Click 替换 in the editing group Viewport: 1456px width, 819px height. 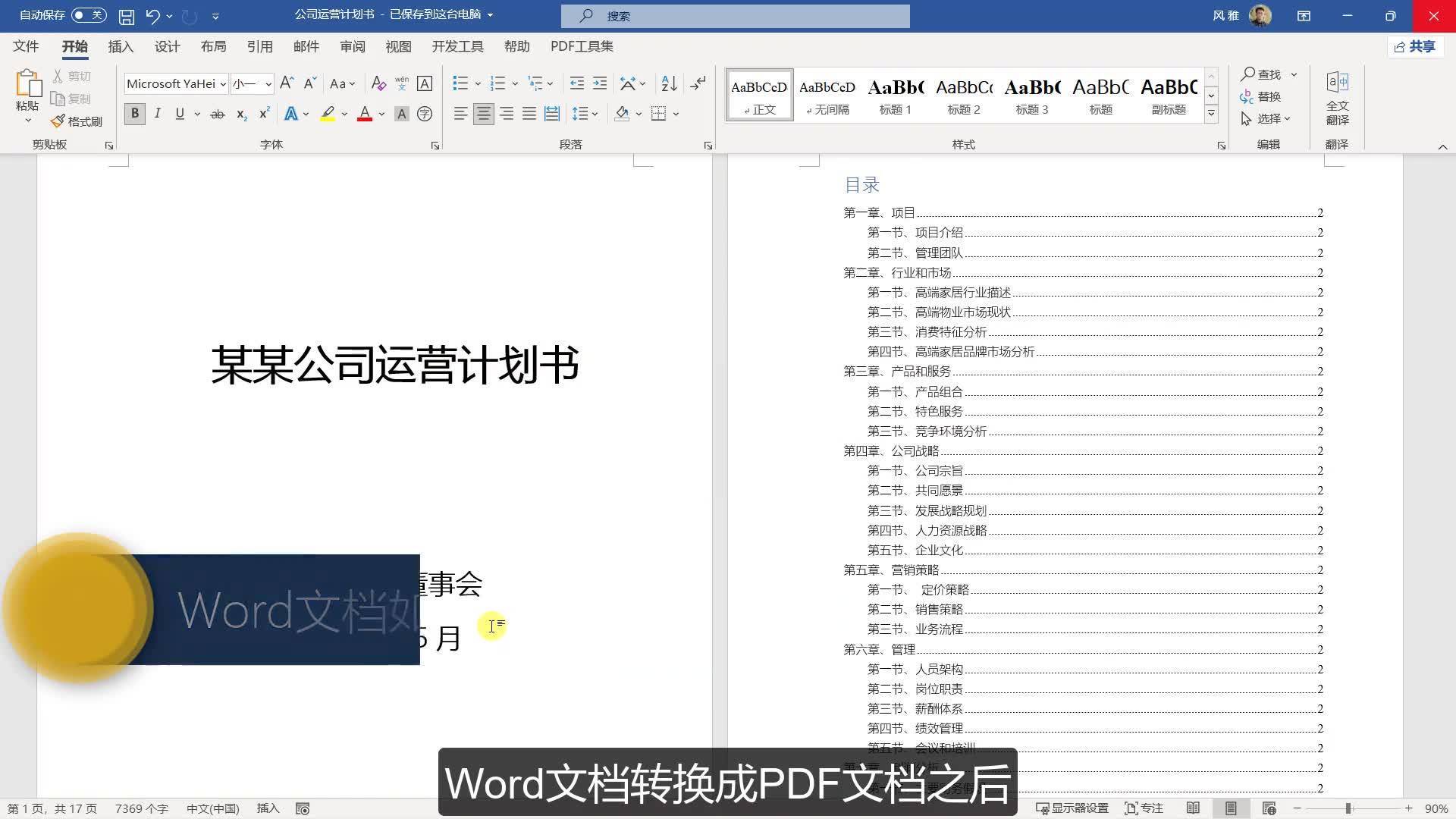[x=1261, y=96]
